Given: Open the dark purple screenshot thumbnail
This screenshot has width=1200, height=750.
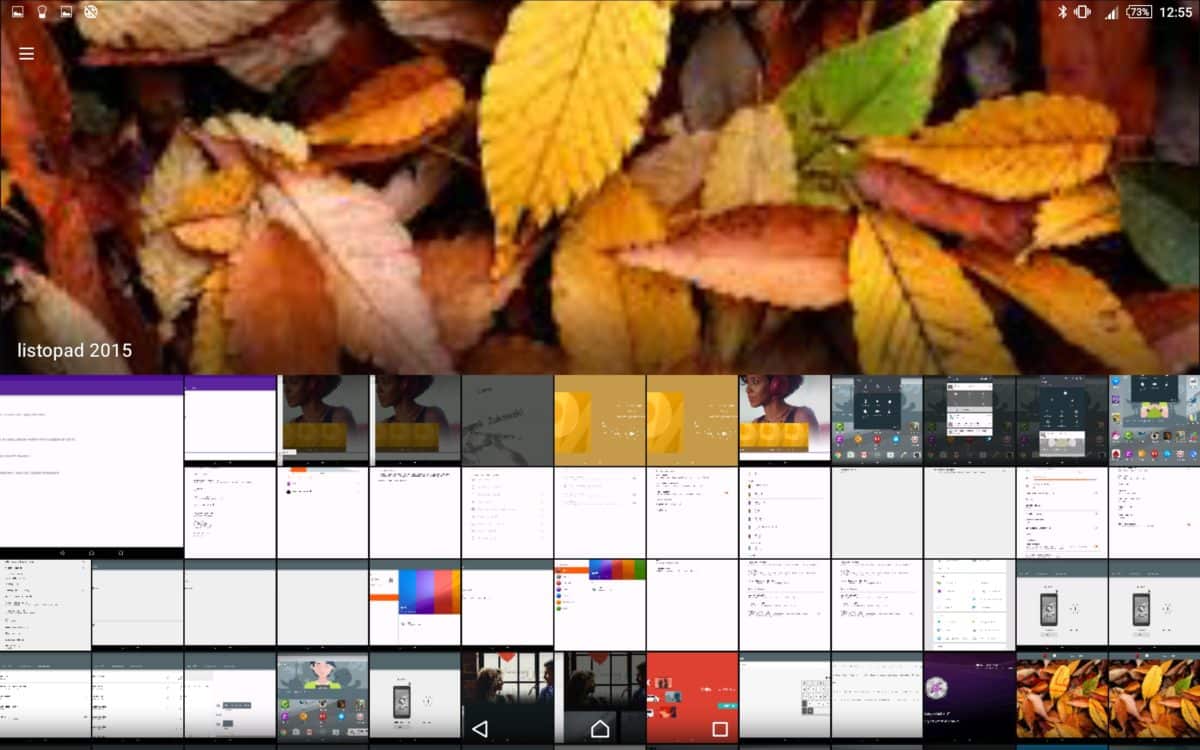Looking at the screenshot, I should (968, 696).
